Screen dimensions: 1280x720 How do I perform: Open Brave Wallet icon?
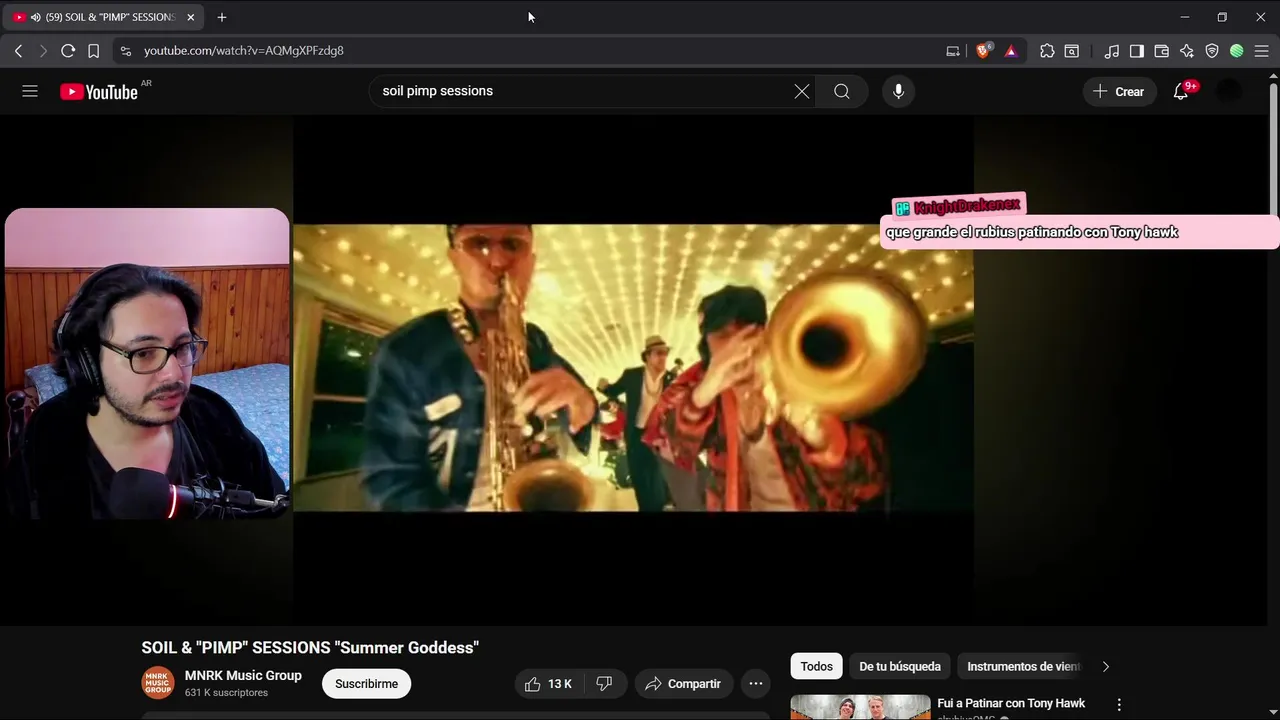pos(1162,51)
